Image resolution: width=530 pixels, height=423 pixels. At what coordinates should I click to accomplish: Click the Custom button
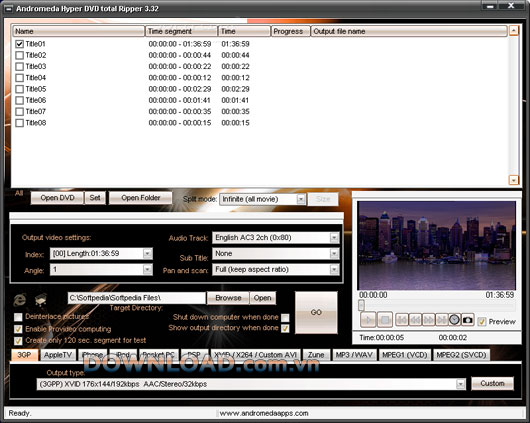(492, 383)
